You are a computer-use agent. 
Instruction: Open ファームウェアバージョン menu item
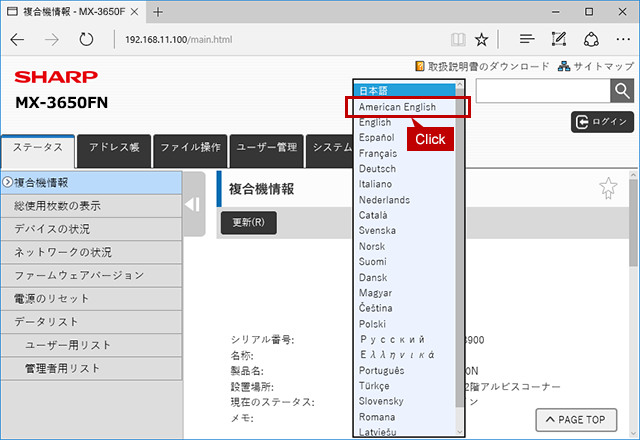(x=91, y=276)
